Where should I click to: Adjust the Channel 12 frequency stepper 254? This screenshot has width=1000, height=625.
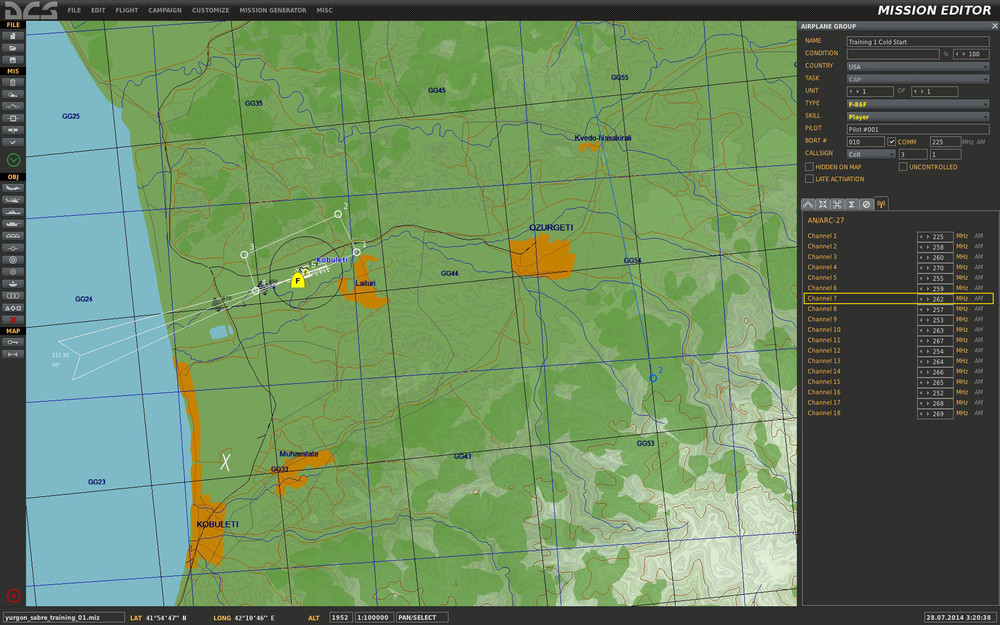[x=935, y=351]
